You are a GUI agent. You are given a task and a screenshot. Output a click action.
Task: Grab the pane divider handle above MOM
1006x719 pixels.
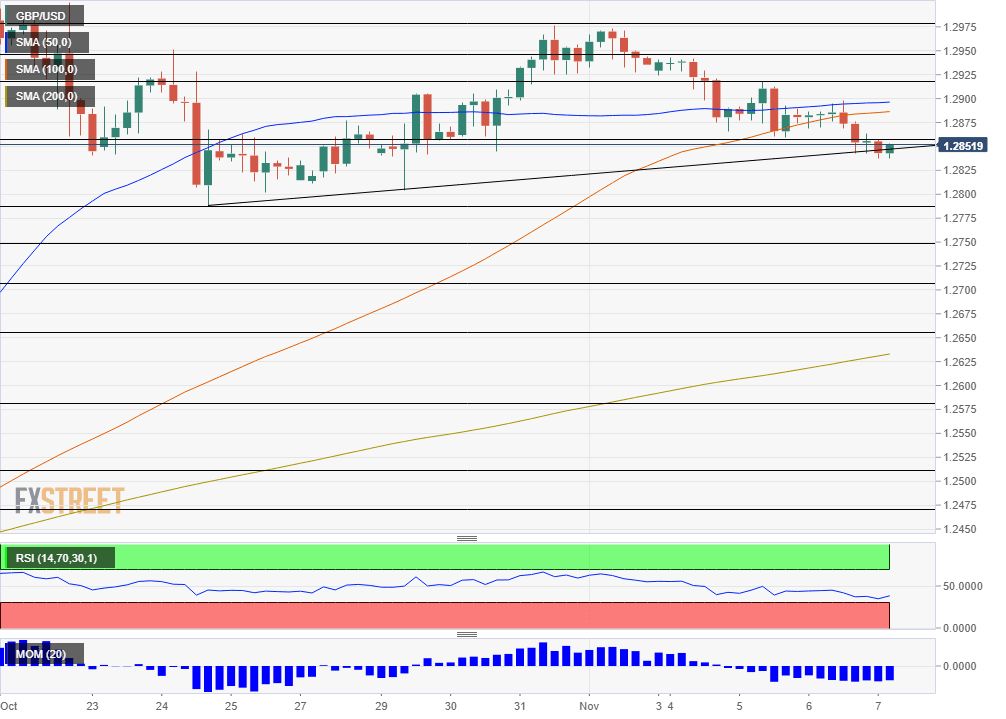tap(467, 634)
